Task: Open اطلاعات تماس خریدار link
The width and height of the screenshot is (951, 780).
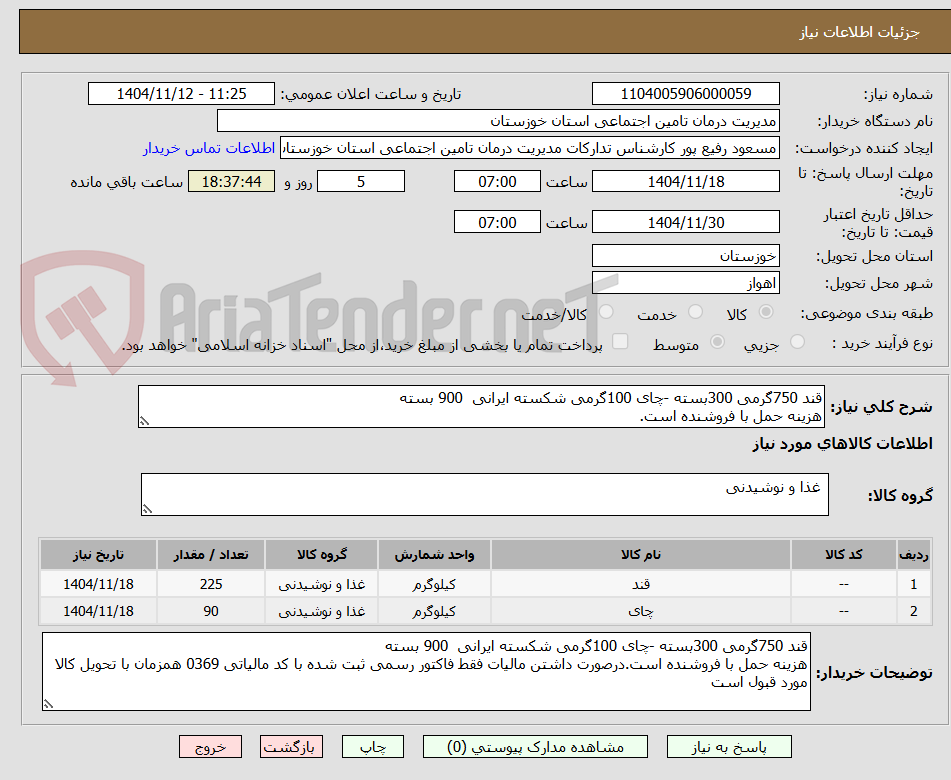Action: (x=209, y=149)
